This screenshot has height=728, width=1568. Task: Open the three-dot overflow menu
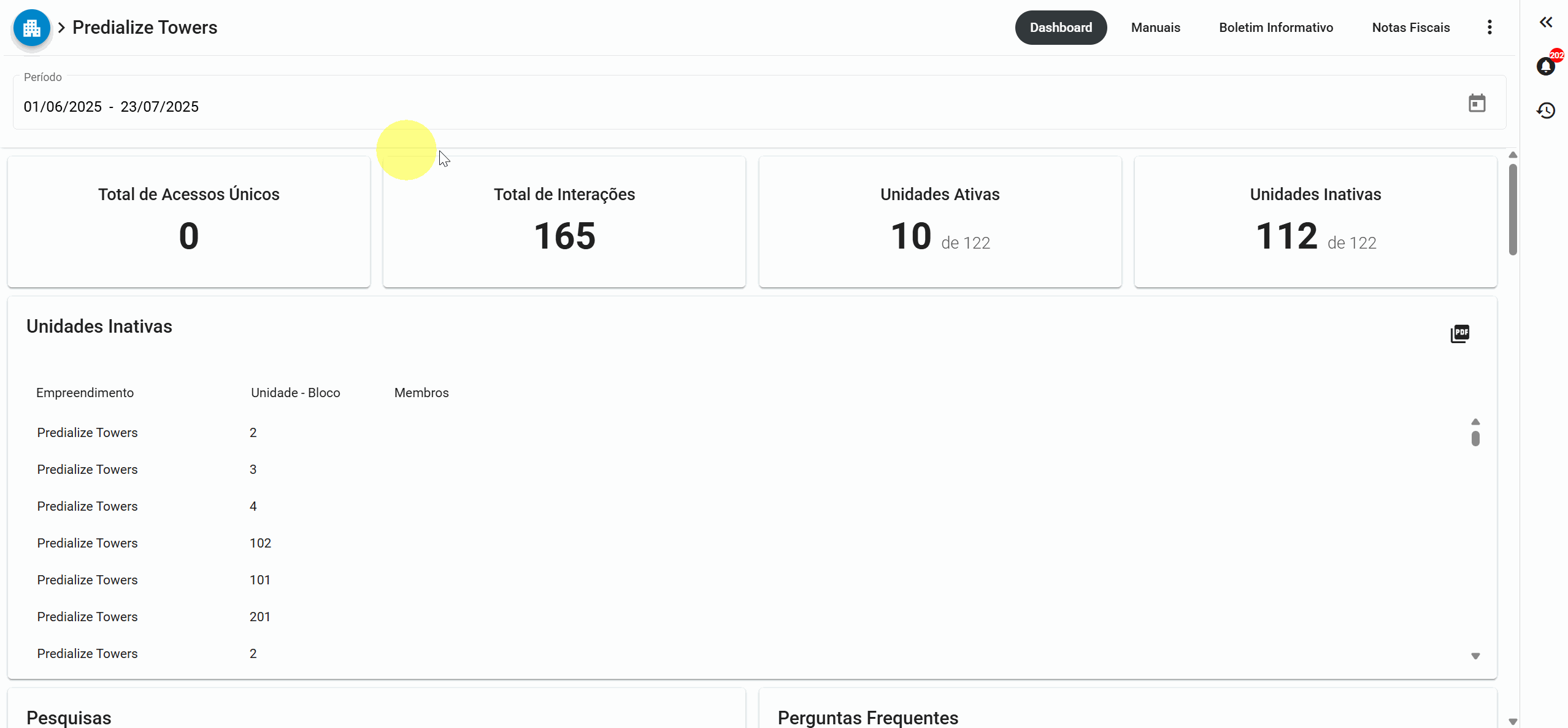1489,27
